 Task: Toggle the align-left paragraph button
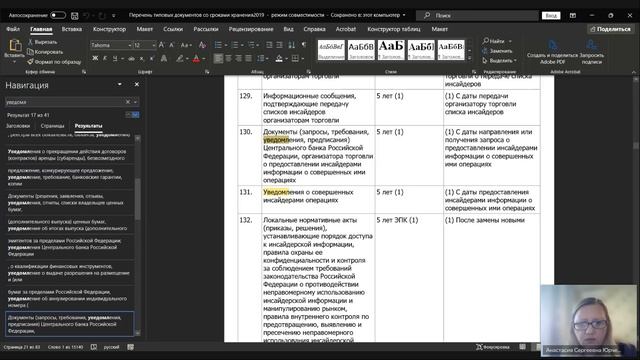click(218, 59)
